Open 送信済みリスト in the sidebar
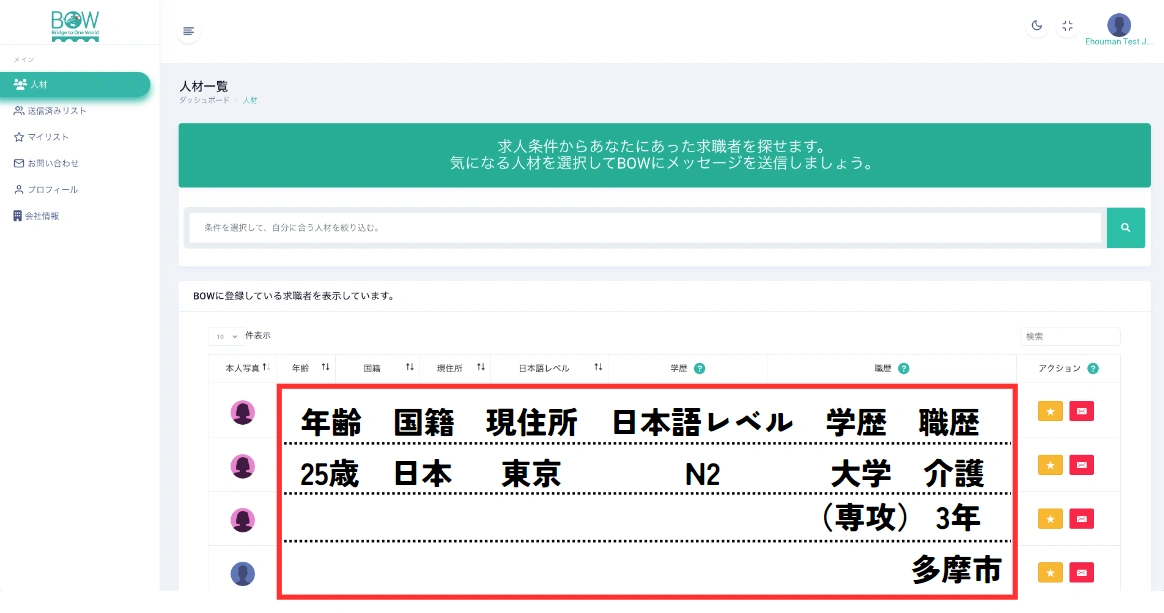Viewport: 1164px width, 613px height. 50,111
